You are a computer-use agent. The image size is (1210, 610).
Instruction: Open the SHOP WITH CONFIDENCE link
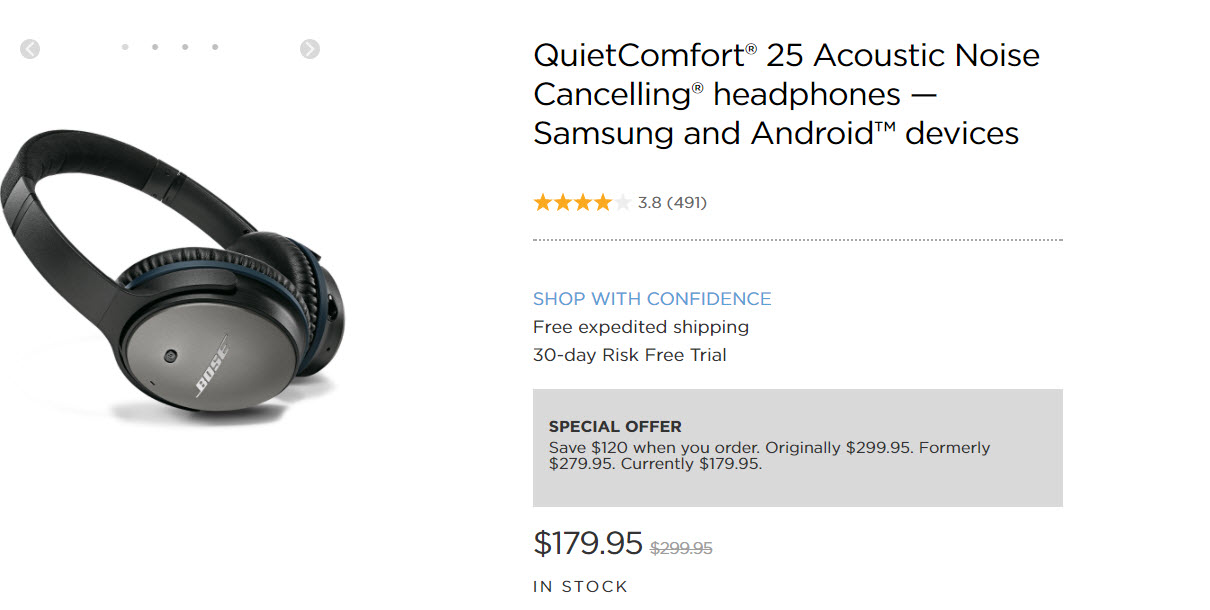point(652,299)
